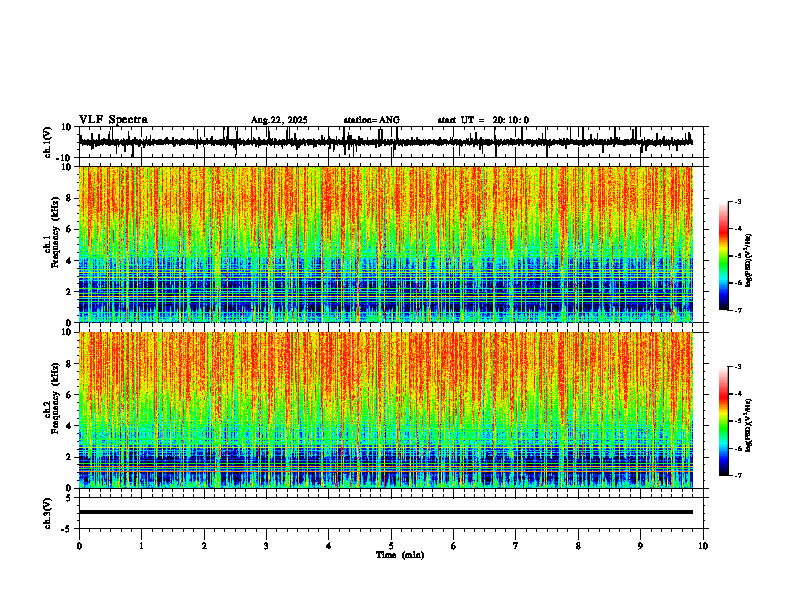Screen dimensions: 792x612
Task: Click time axis tick label "5"
Action: (x=391, y=546)
